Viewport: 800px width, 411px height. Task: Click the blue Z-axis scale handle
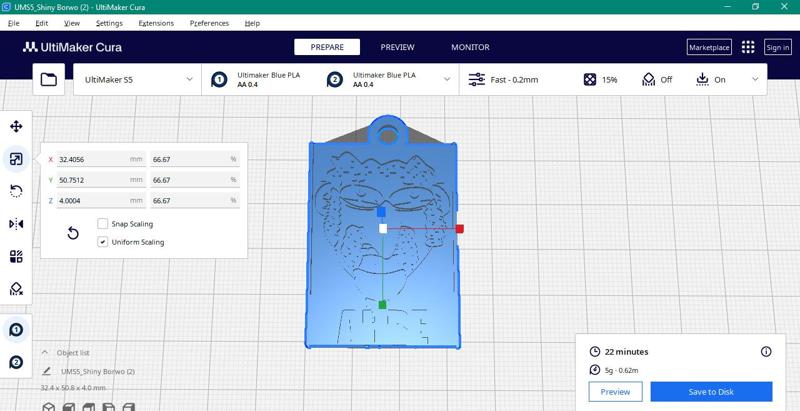tap(381, 212)
